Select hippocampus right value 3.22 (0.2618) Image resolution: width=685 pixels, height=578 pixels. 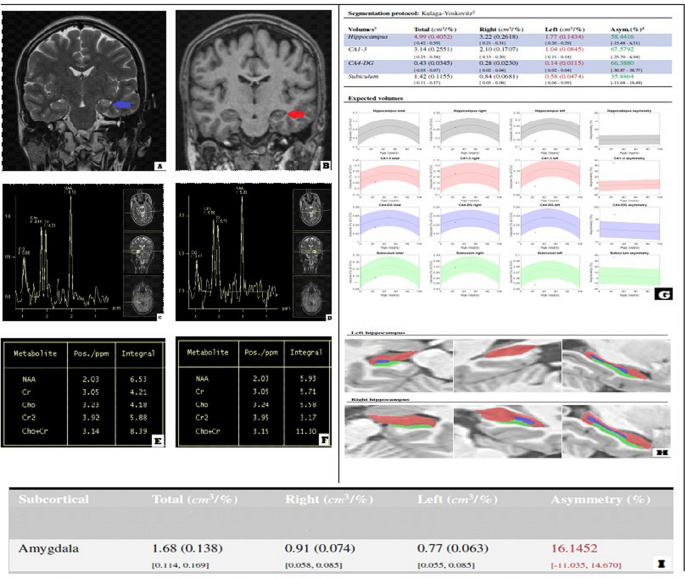[x=498, y=37]
